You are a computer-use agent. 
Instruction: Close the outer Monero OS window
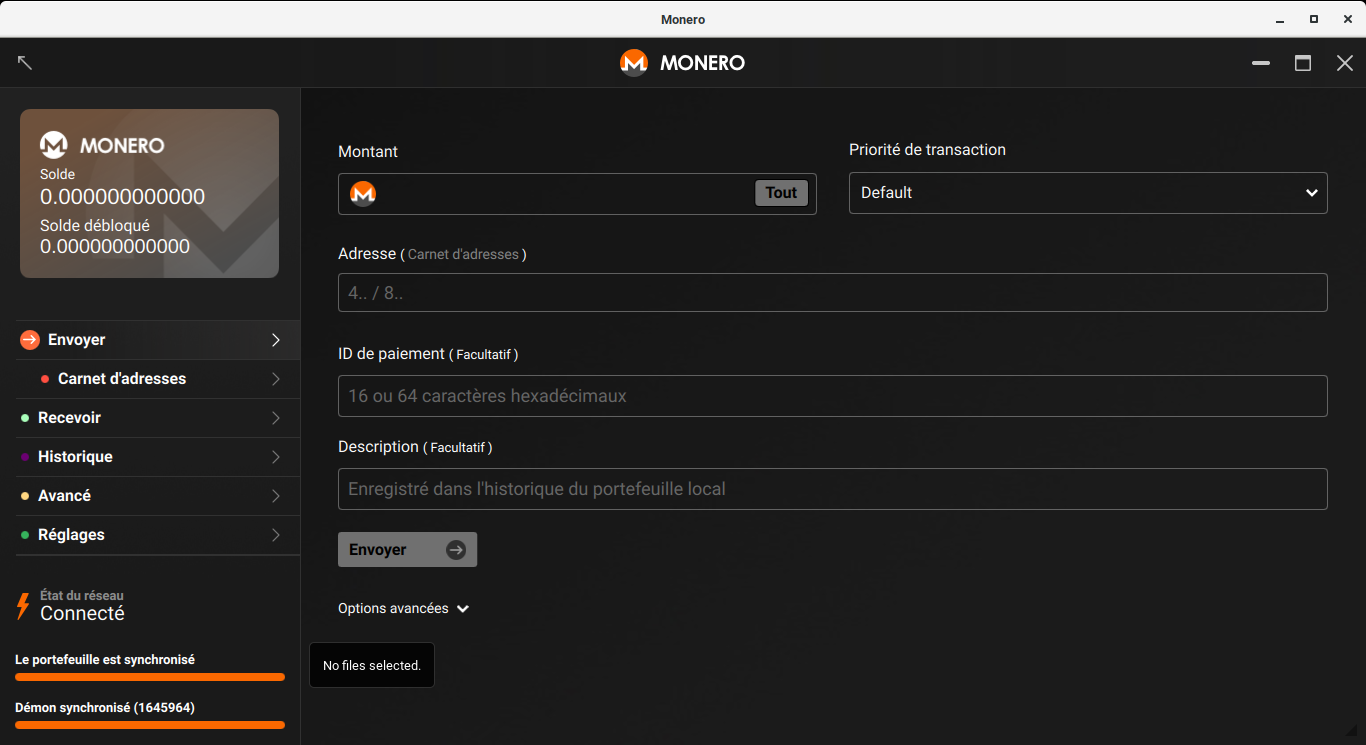point(1345,19)
